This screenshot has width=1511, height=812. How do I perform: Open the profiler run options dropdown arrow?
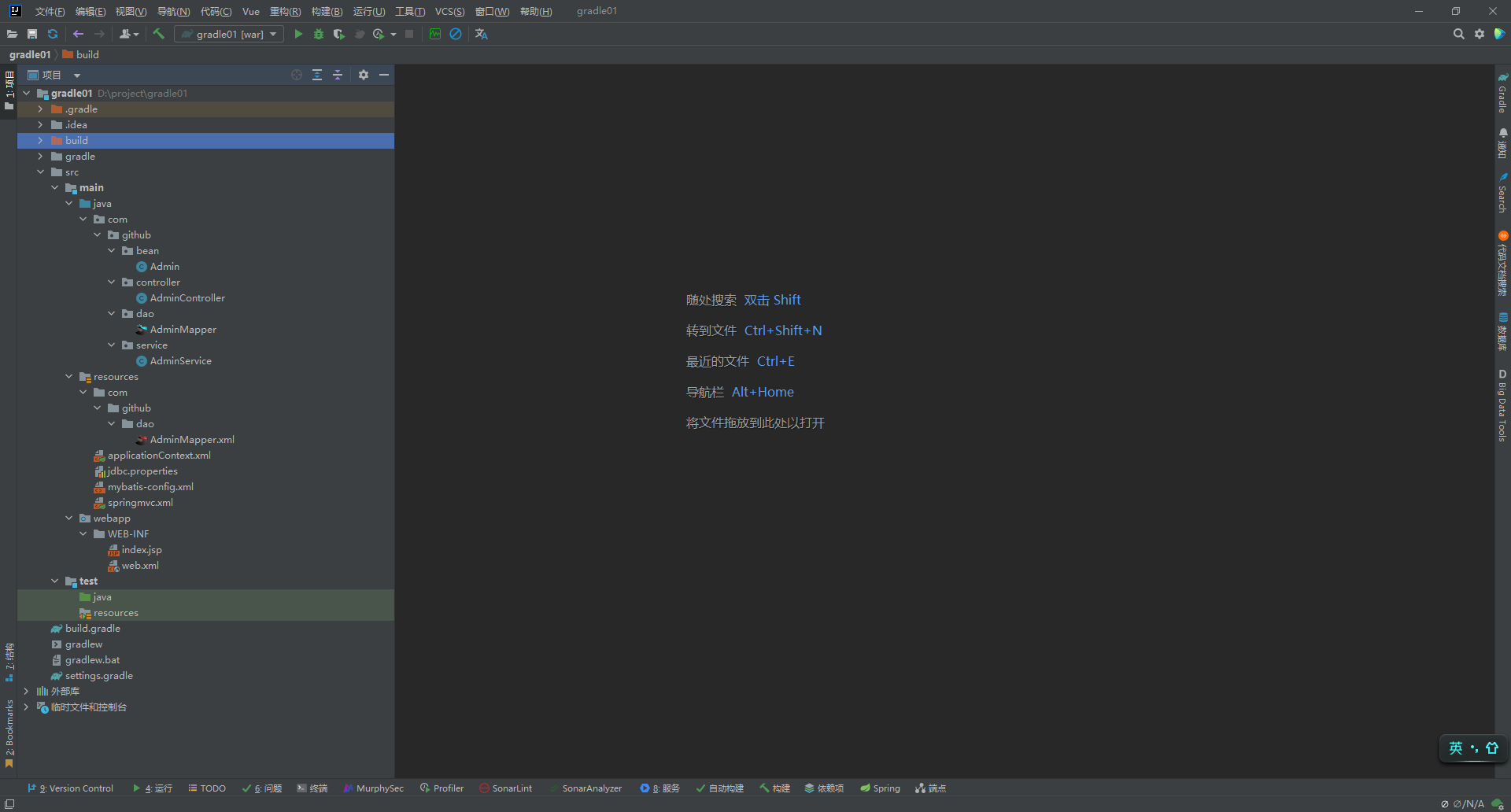pyautogui.click(x=393, y=35)
